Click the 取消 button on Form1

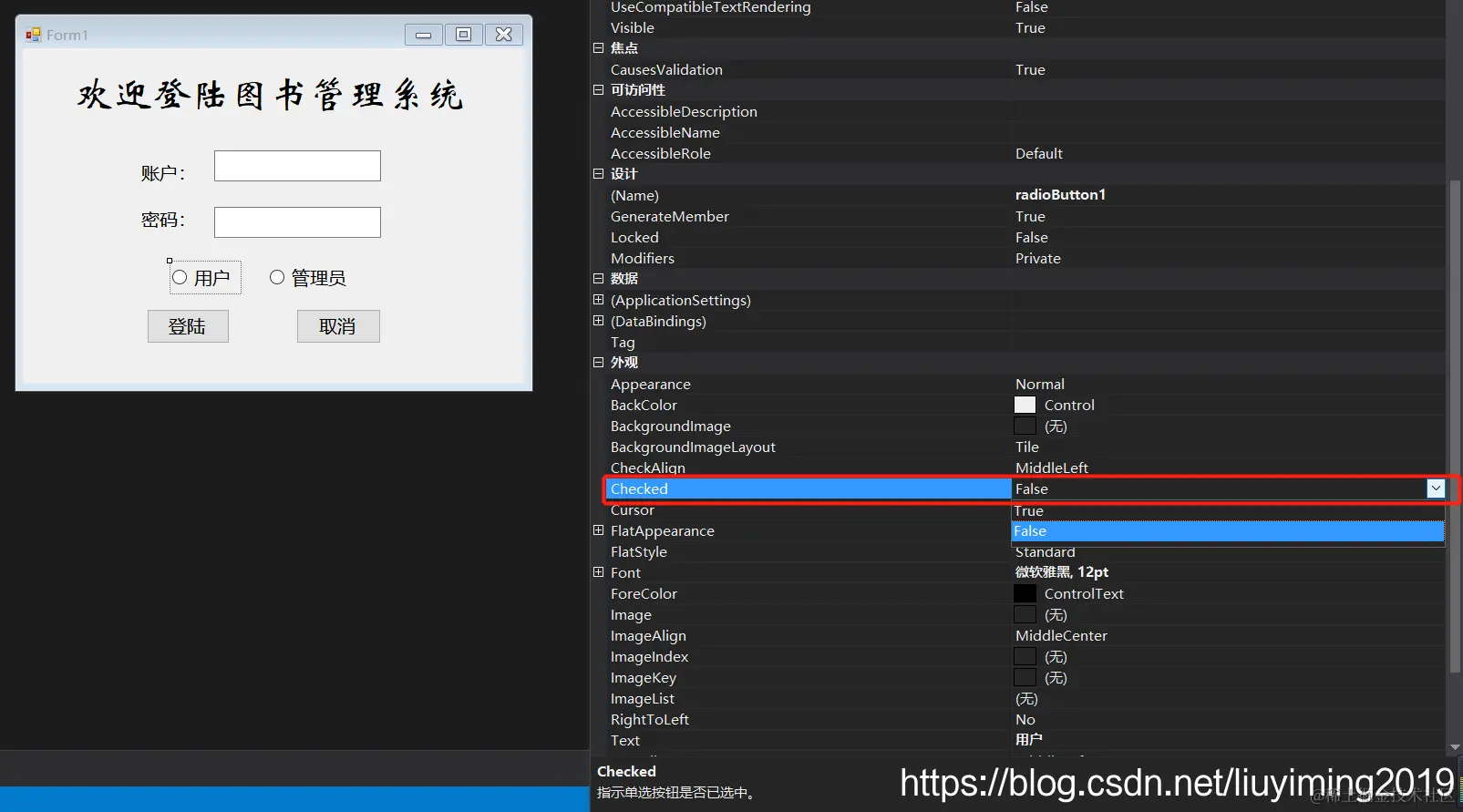(338, 326)
